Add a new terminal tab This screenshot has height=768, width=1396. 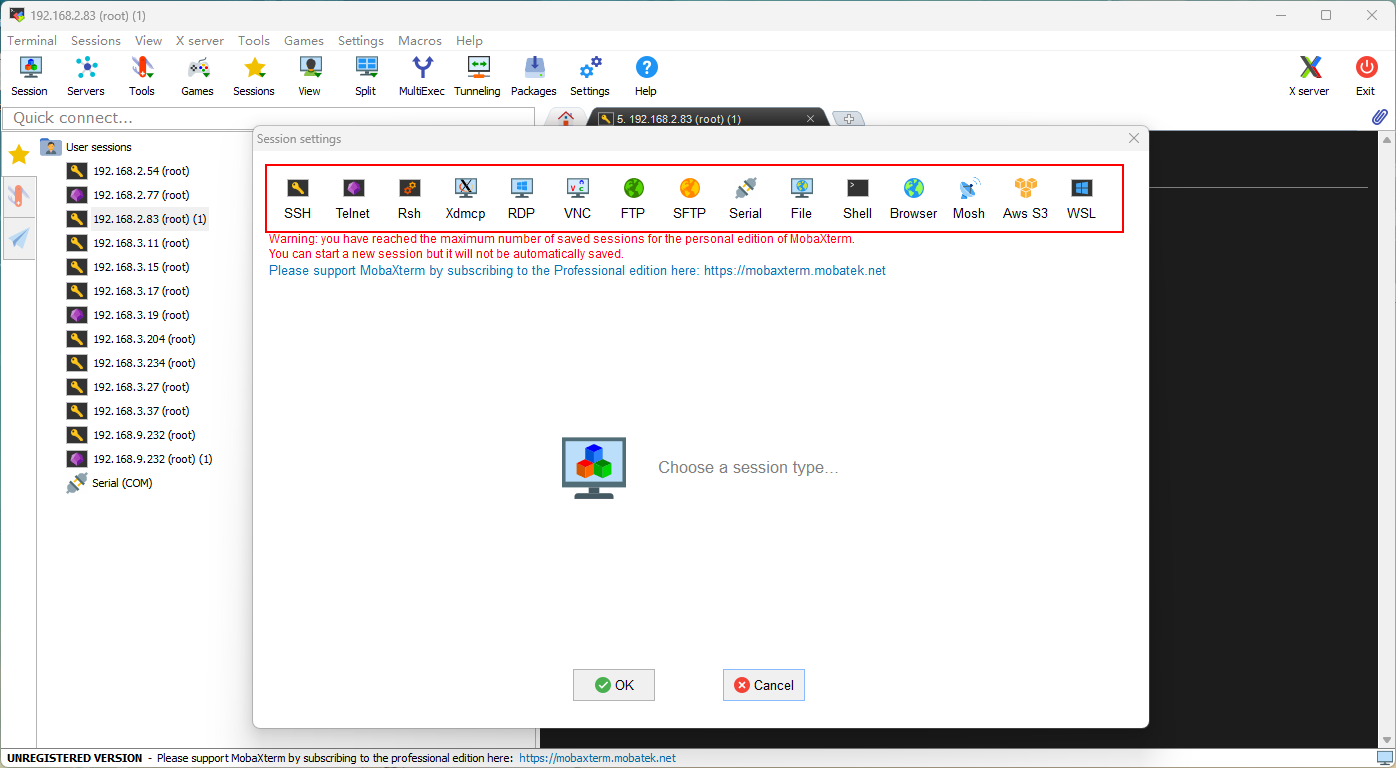point(848,119)
